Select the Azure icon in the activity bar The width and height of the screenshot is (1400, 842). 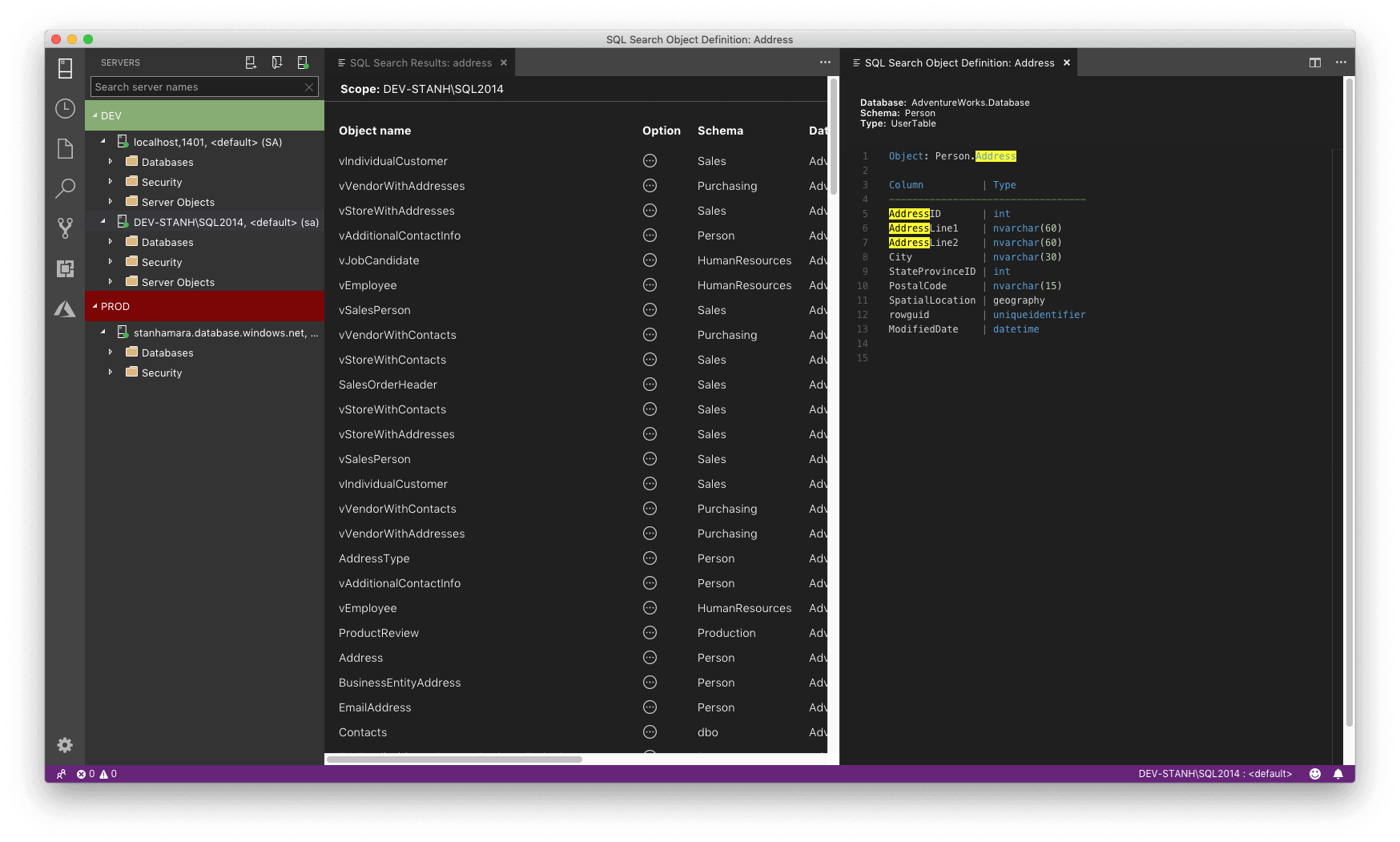65,308
